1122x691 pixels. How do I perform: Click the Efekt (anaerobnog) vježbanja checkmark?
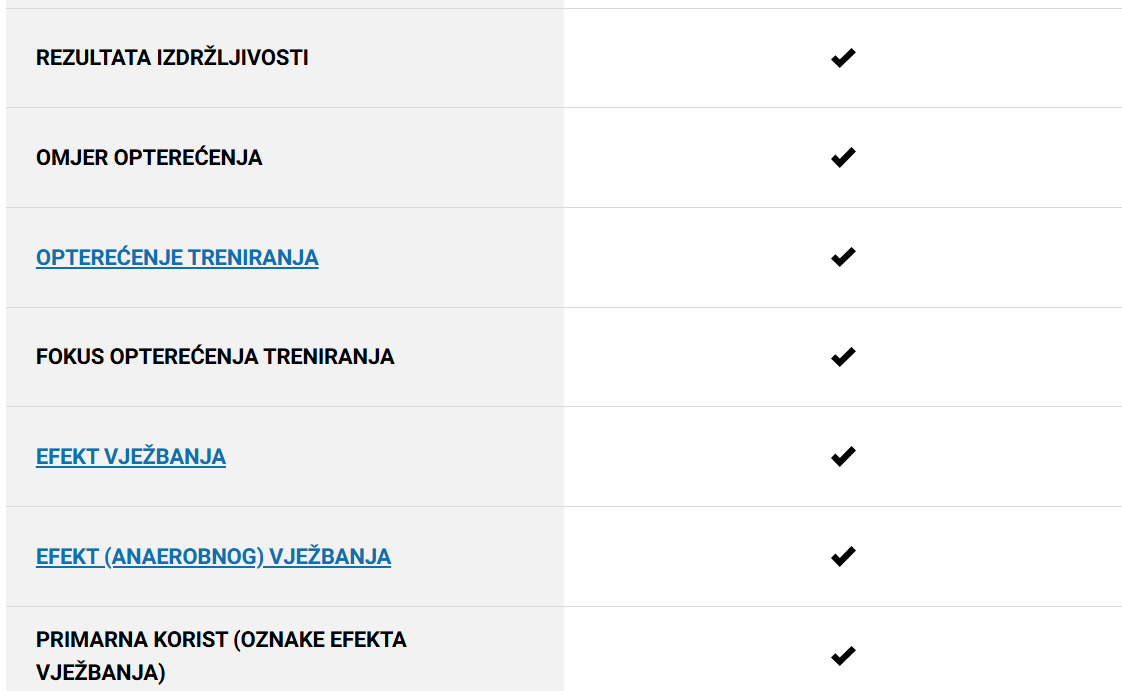(x=843, y=557)
